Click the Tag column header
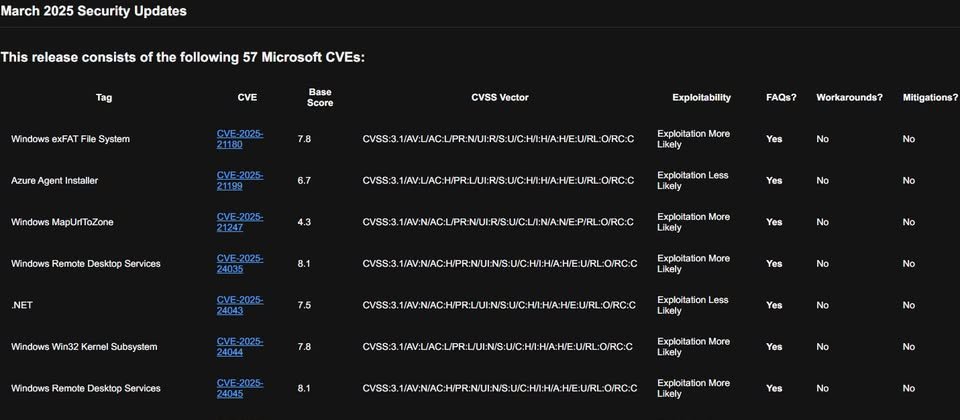 [x=104, y=97]
